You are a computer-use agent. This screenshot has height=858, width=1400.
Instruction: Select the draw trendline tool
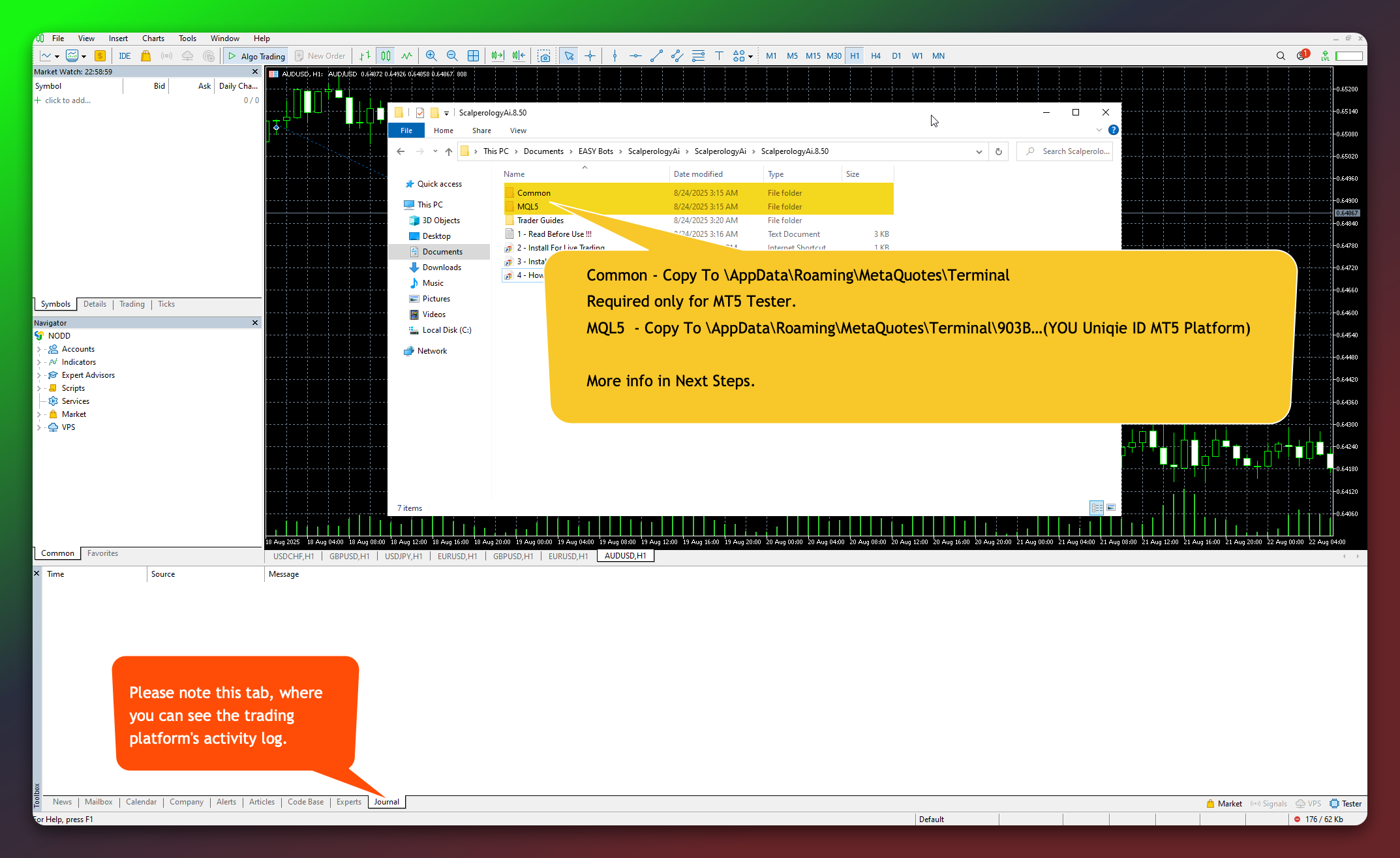pos(656,56)
